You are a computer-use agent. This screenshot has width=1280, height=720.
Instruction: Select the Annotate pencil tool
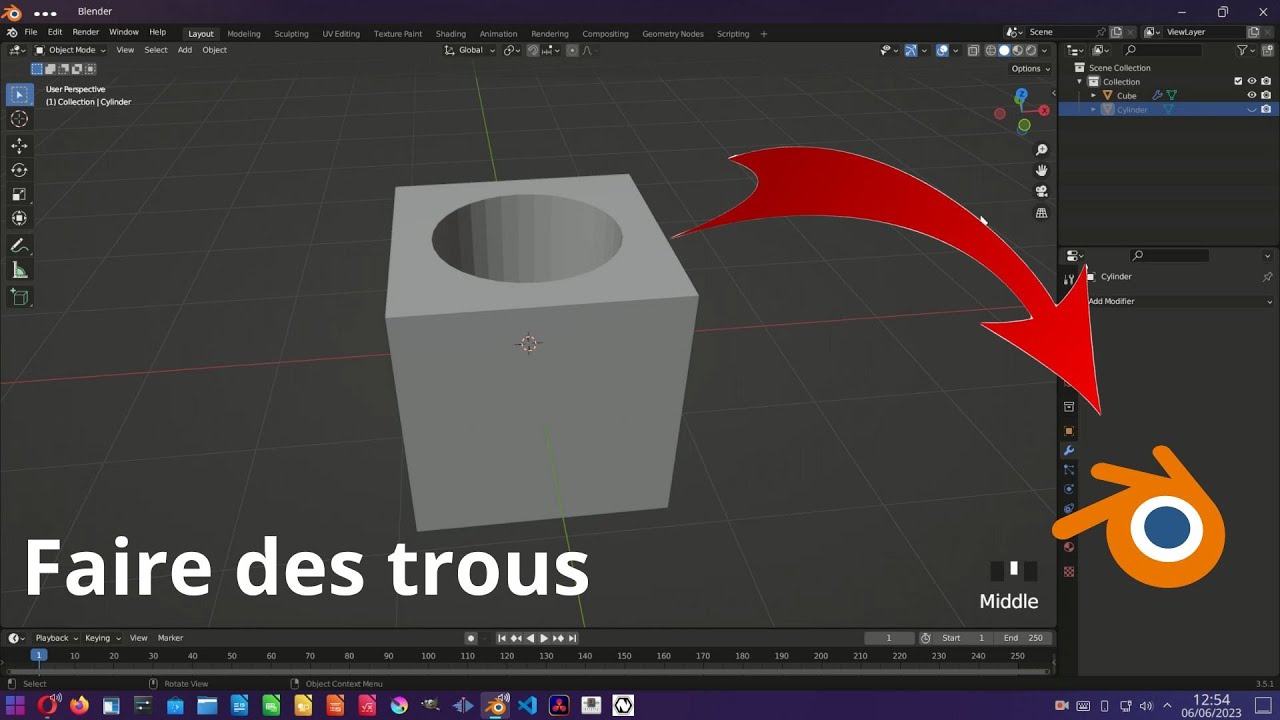[x=19, y=246]
